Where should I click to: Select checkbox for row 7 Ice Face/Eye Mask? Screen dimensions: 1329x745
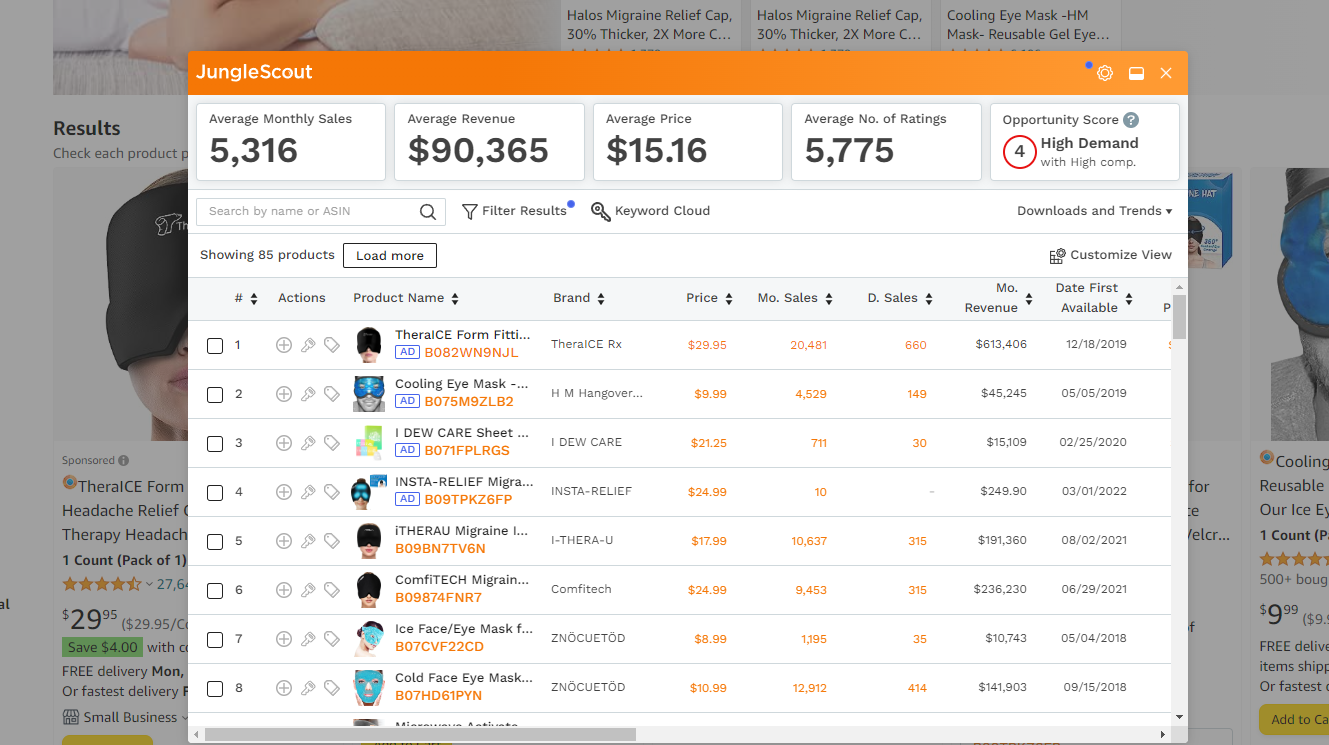(x=215, y=640)
